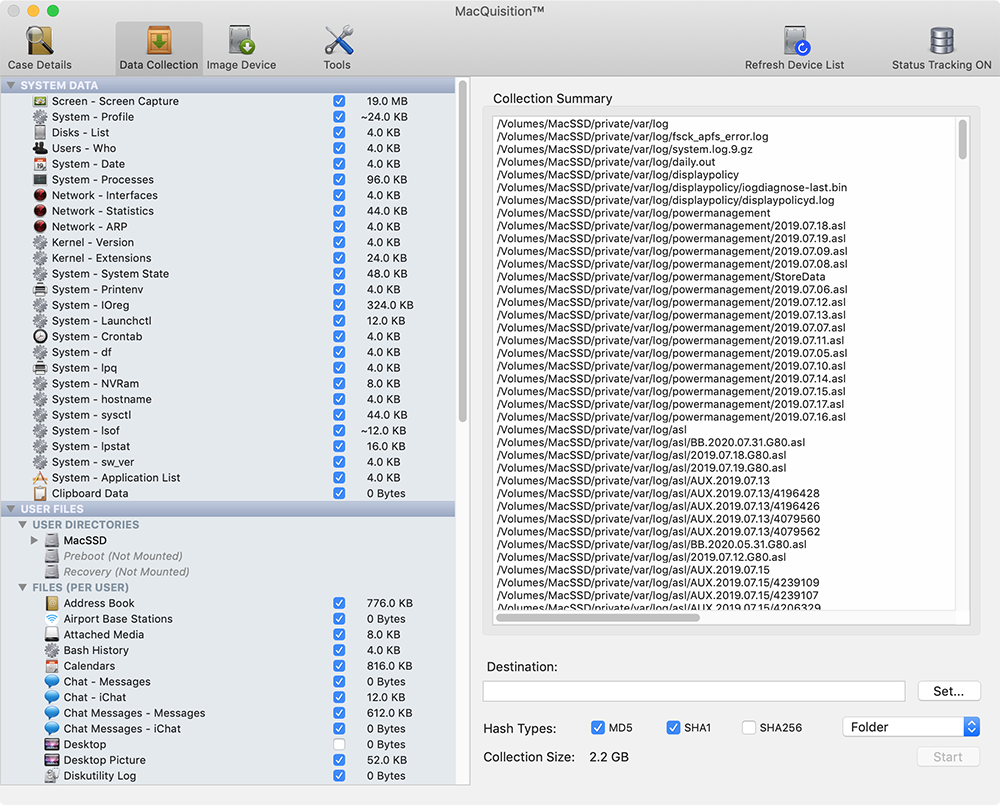The image size is (1000, 805).
Task: Click Calendars icon
Action: click(x=52, y=666)
